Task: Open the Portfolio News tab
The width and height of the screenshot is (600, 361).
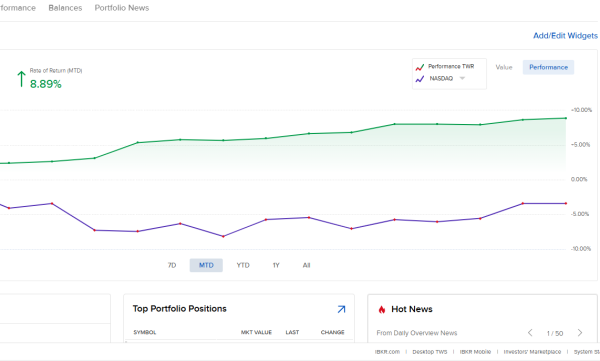Action: pos(122,8)
